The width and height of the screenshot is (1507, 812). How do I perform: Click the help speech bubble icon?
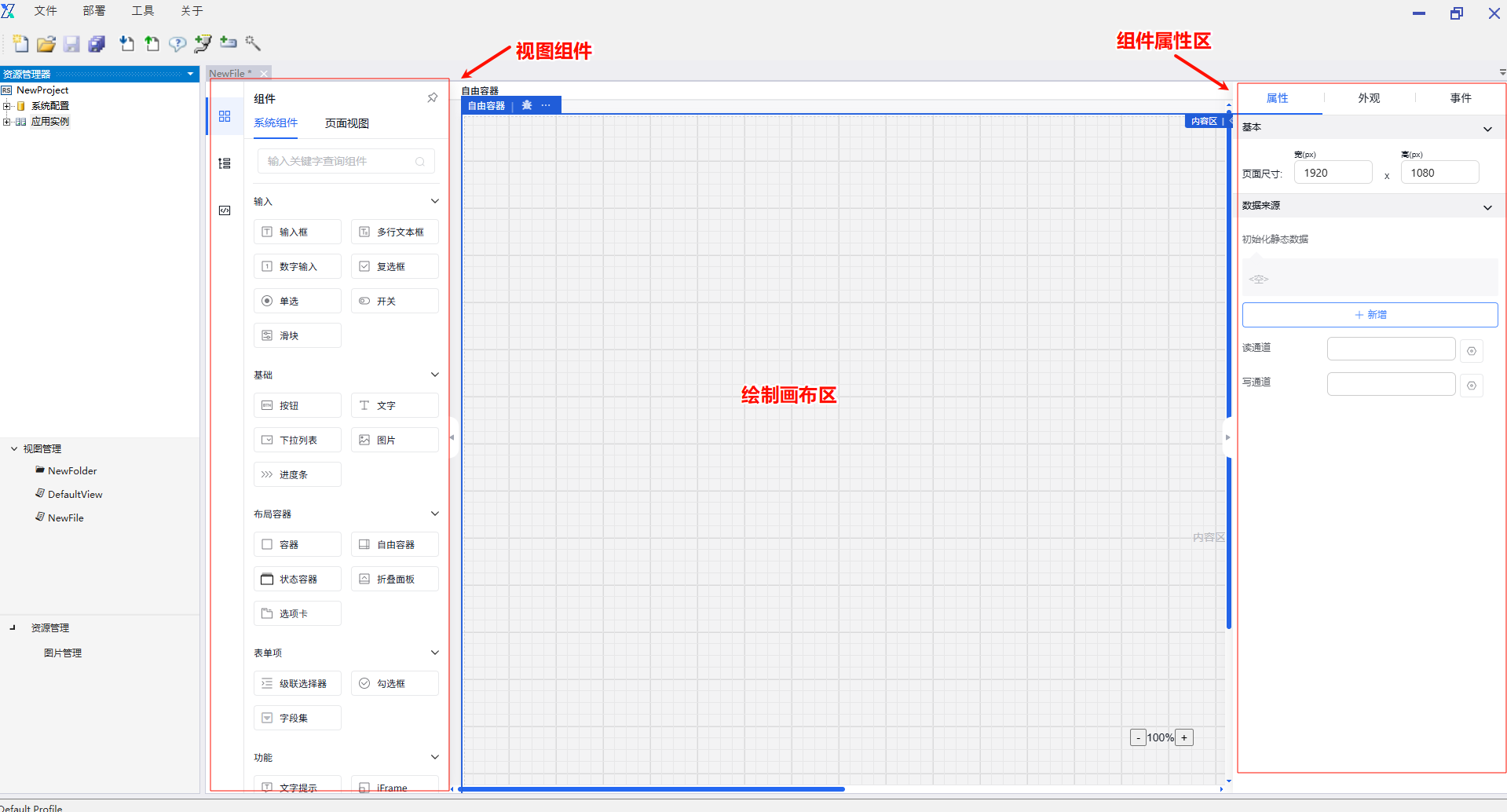177,44
